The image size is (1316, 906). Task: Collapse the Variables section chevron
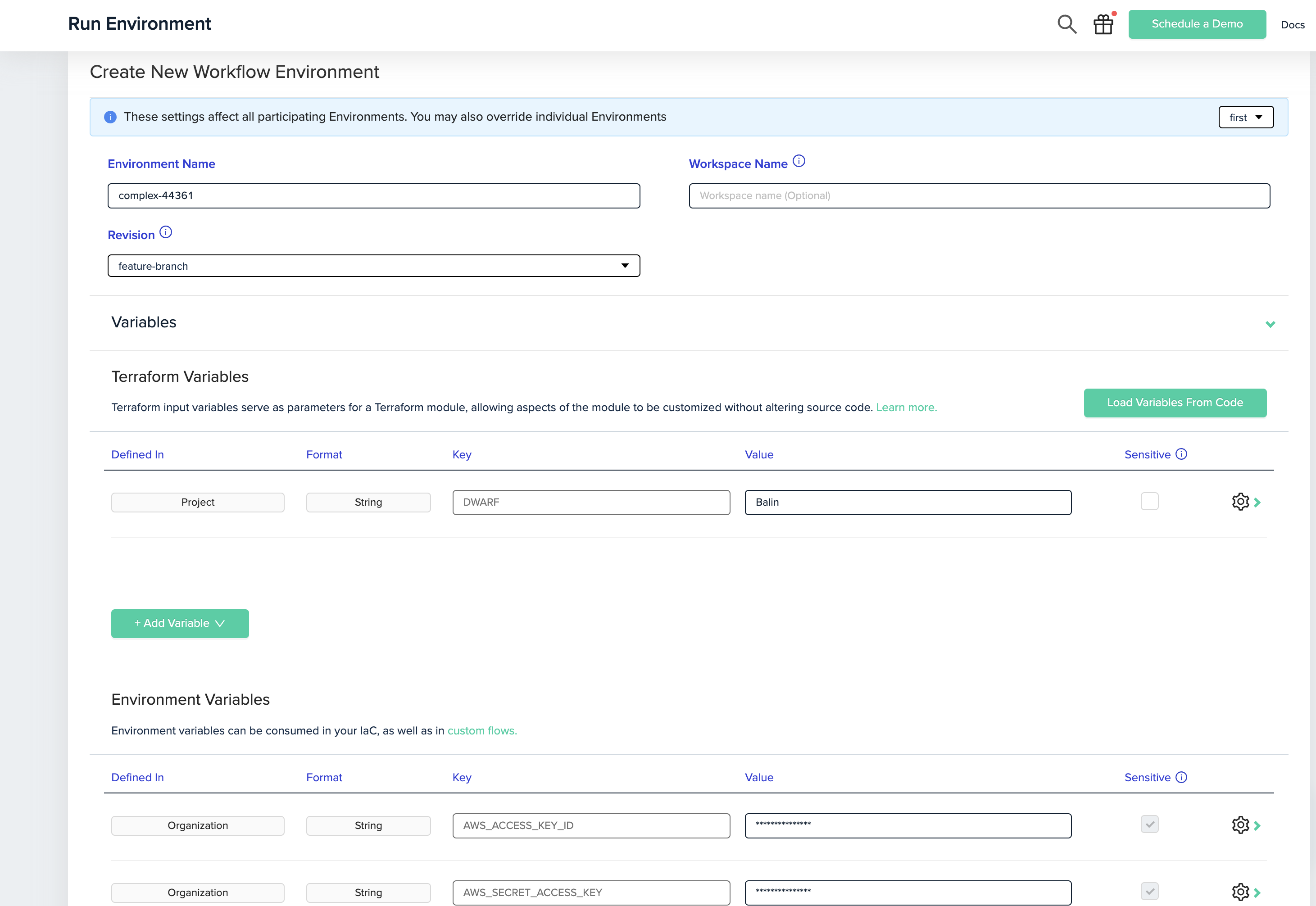[x=1270, y=324]
